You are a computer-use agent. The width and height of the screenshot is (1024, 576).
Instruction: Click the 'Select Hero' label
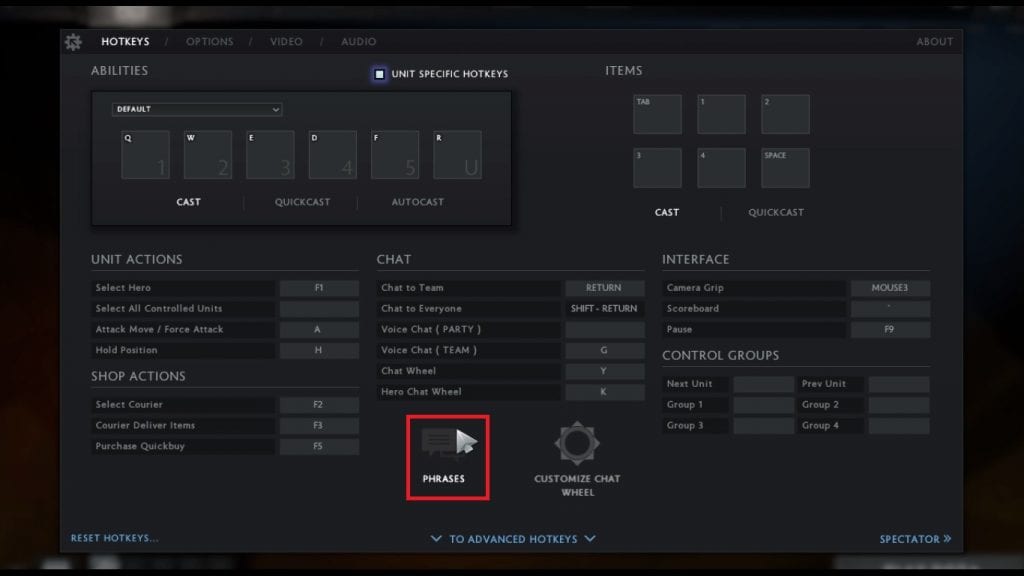tap(123, 287)
